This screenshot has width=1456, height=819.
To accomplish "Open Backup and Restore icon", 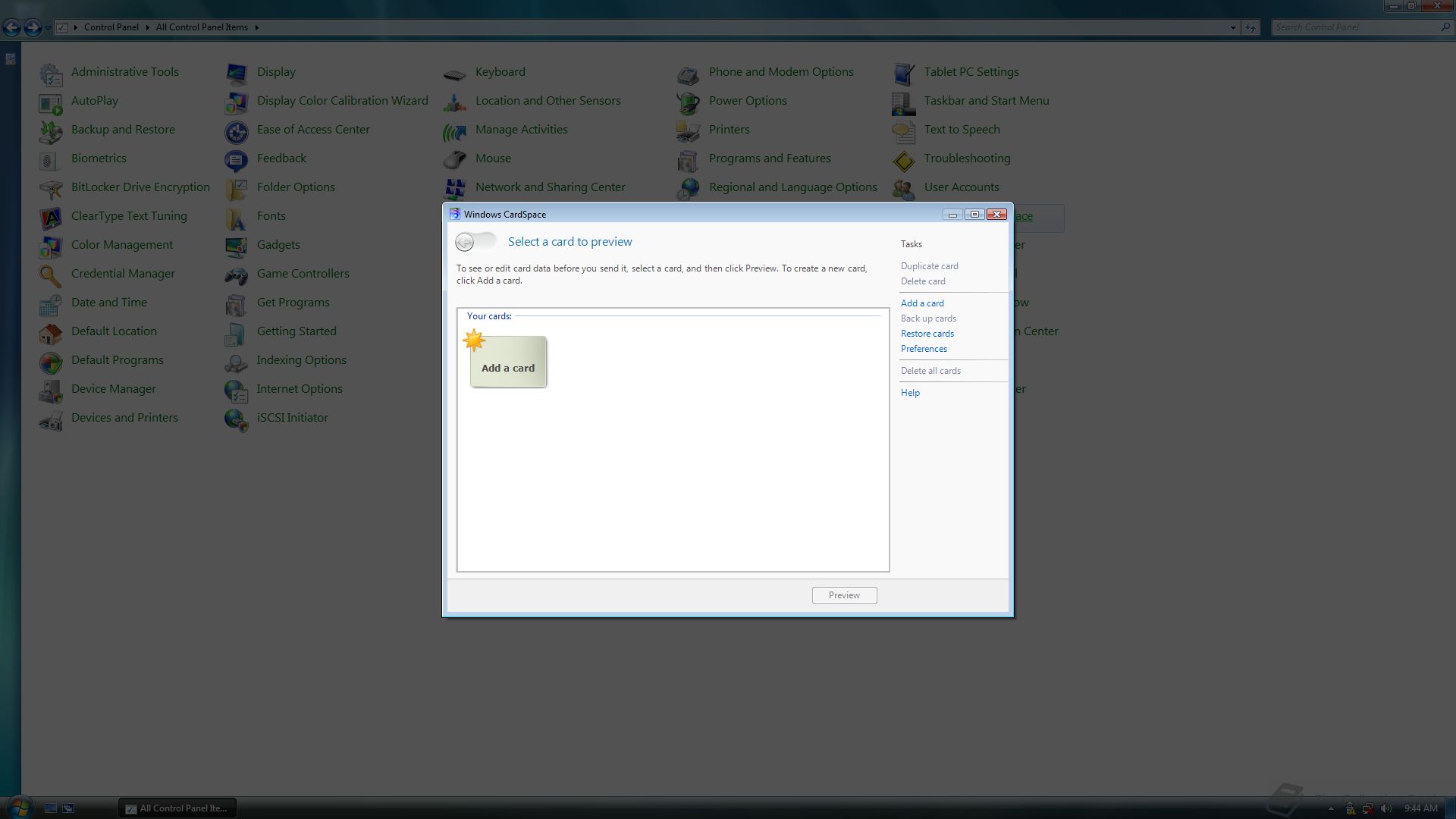I will [x=51, y=131].
